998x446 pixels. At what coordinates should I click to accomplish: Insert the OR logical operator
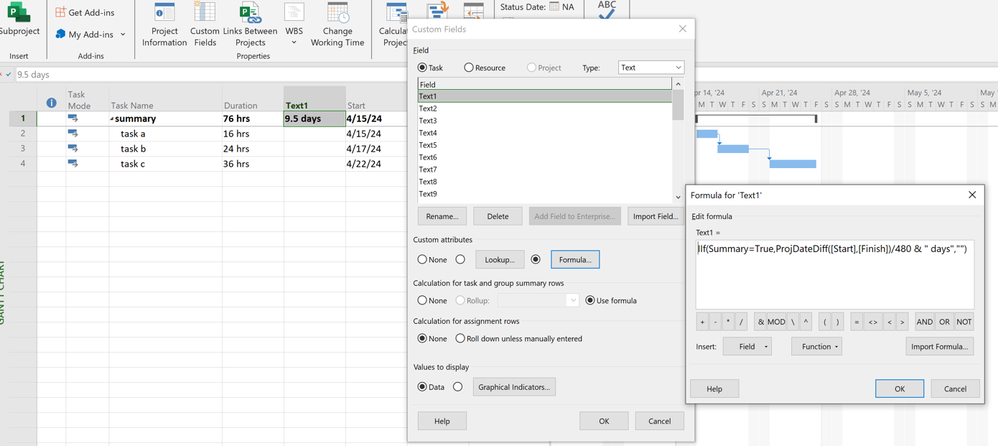pos(945,322)
